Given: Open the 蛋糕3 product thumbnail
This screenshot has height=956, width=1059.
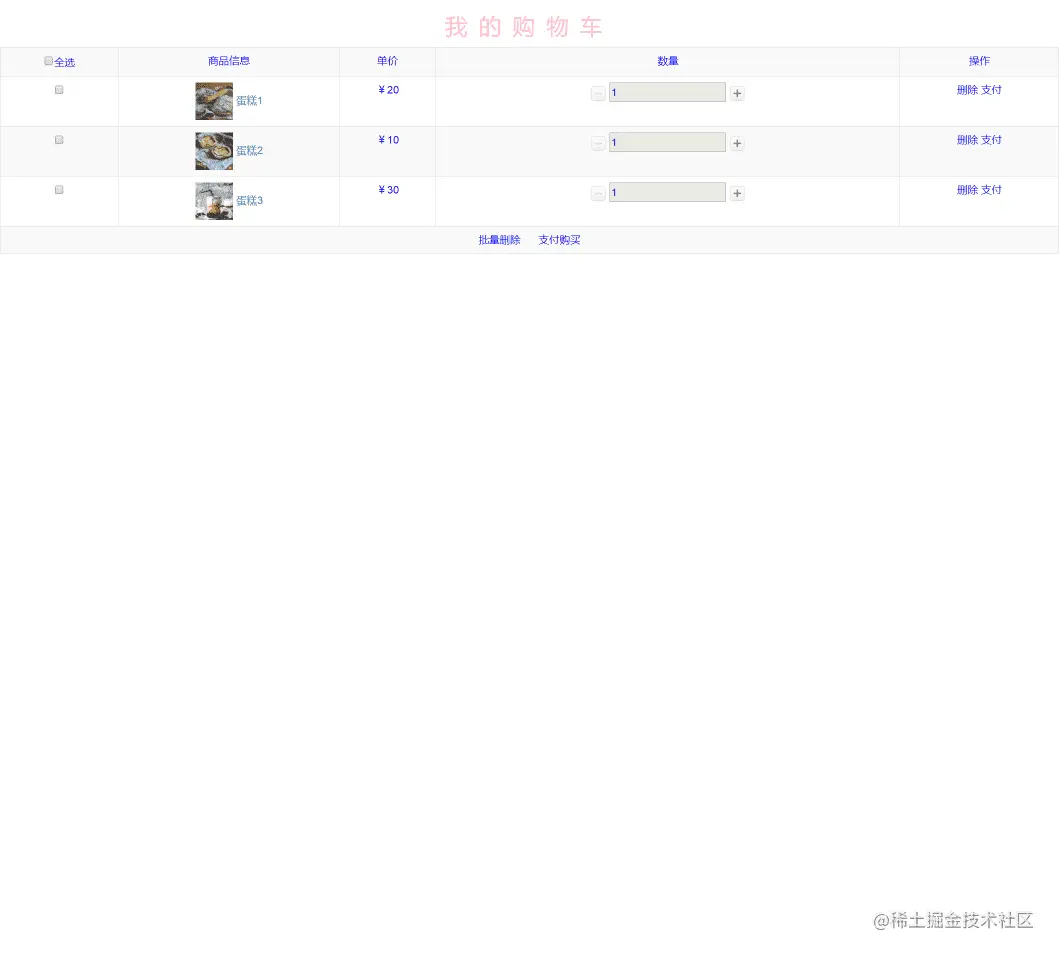Looking at the screenshot, I should click(x=214, y=201).
